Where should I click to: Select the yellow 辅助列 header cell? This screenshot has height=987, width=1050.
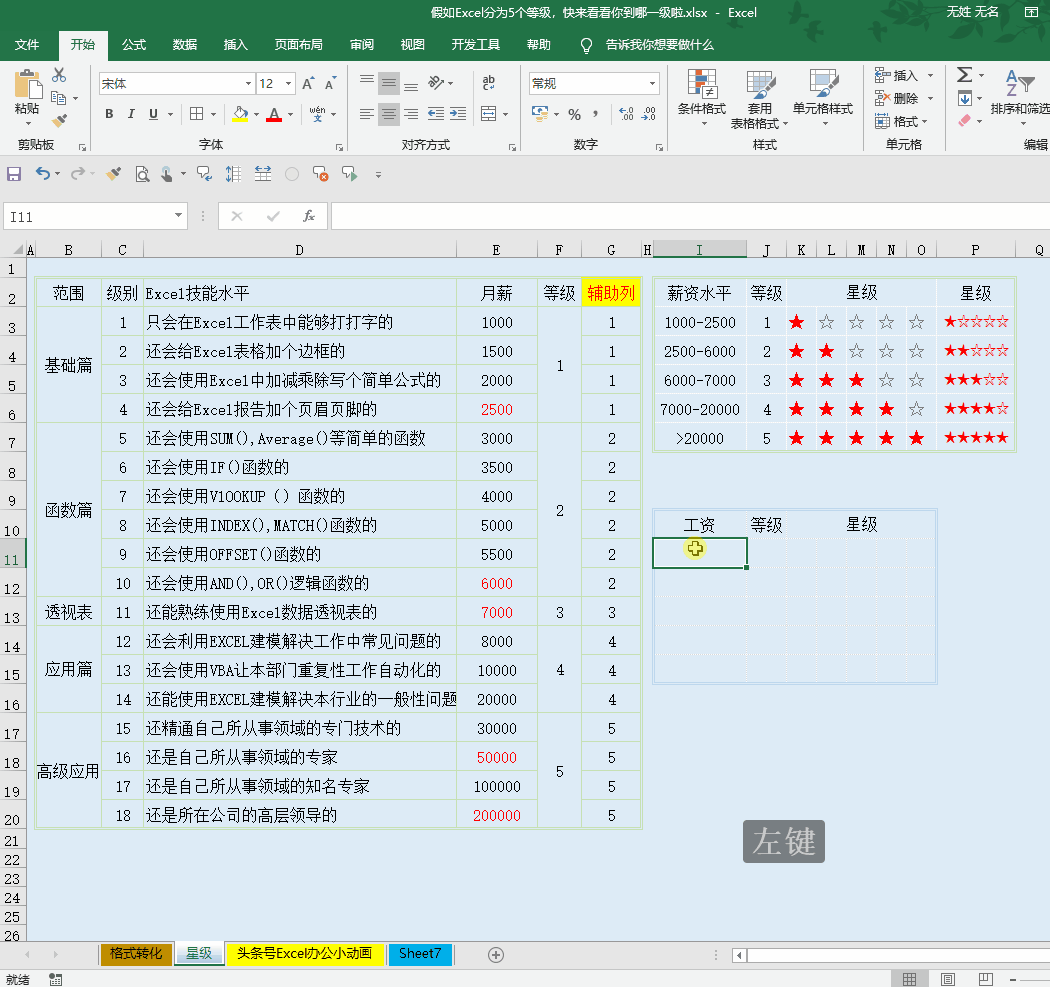point(611,293)
